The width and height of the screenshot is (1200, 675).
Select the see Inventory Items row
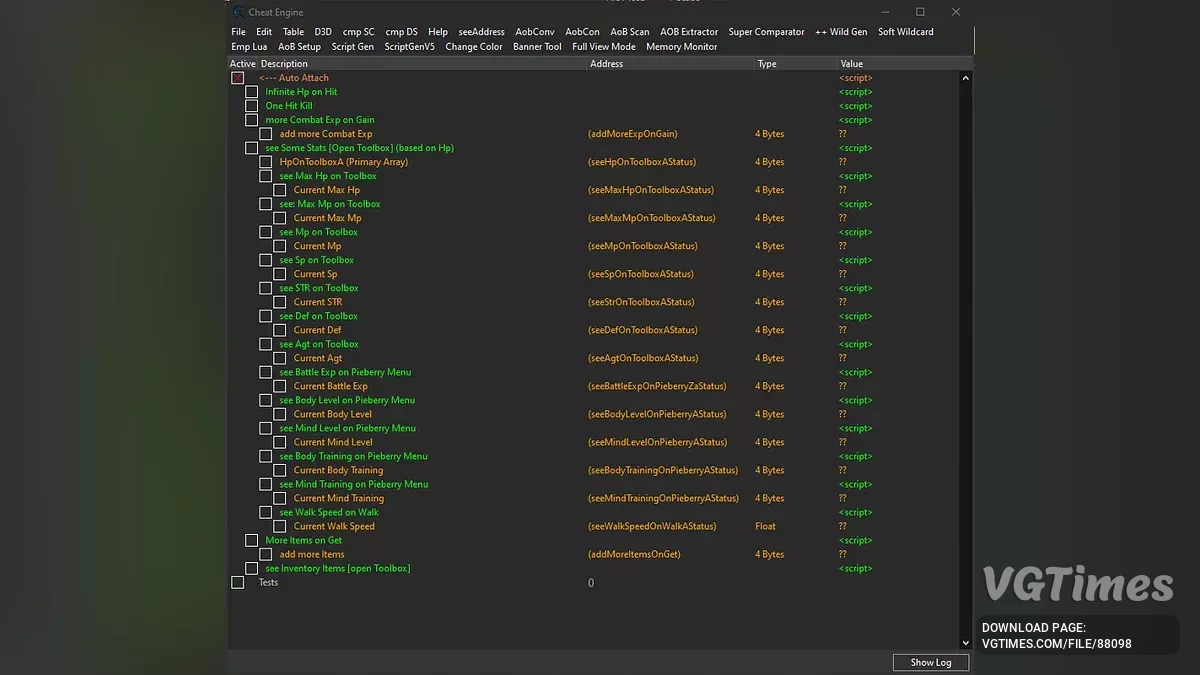(337, 568)
